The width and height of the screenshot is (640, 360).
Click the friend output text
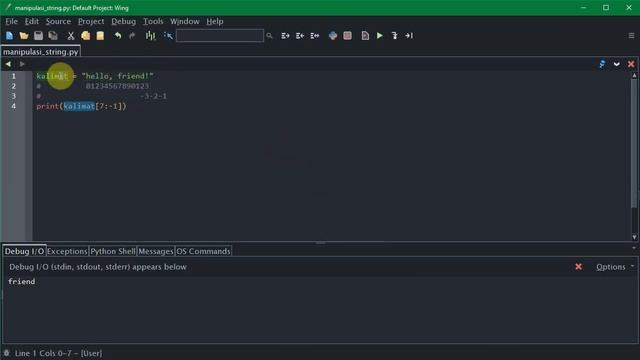tap(22, 281)
